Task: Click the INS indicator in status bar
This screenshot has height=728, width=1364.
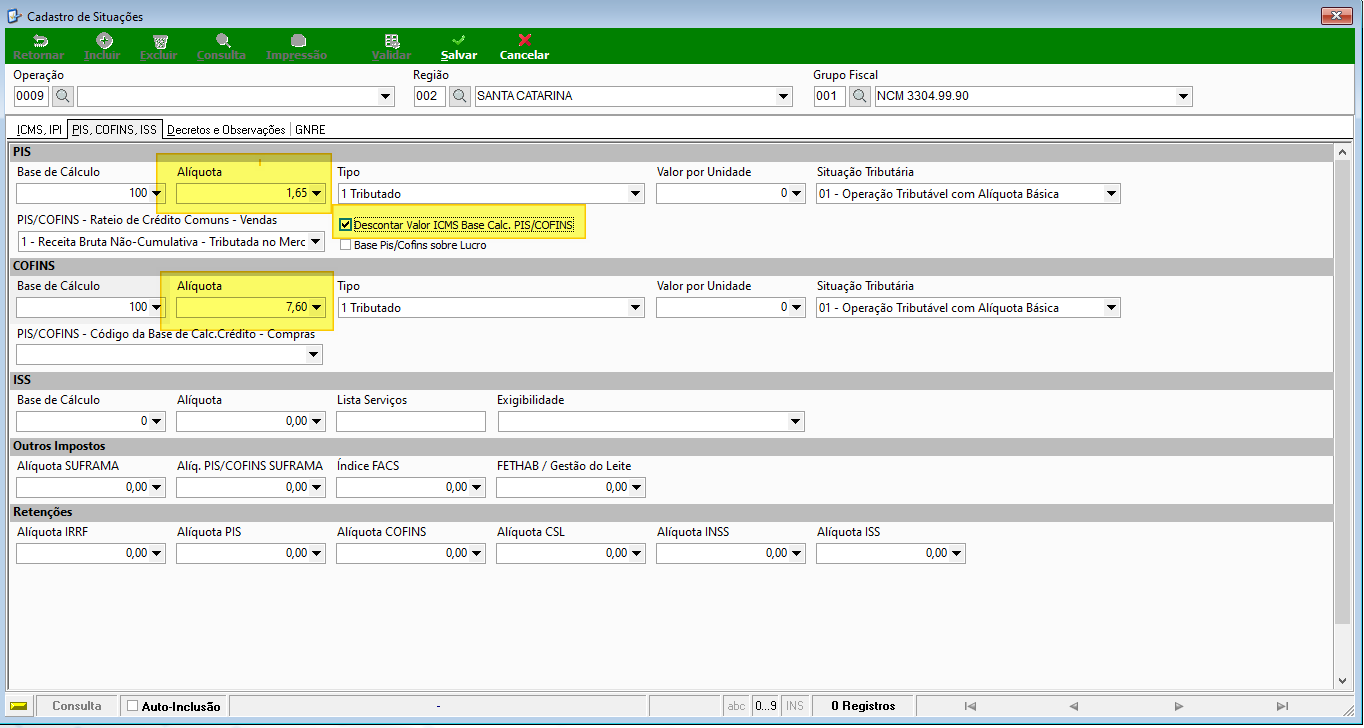Action: point(795,706)
